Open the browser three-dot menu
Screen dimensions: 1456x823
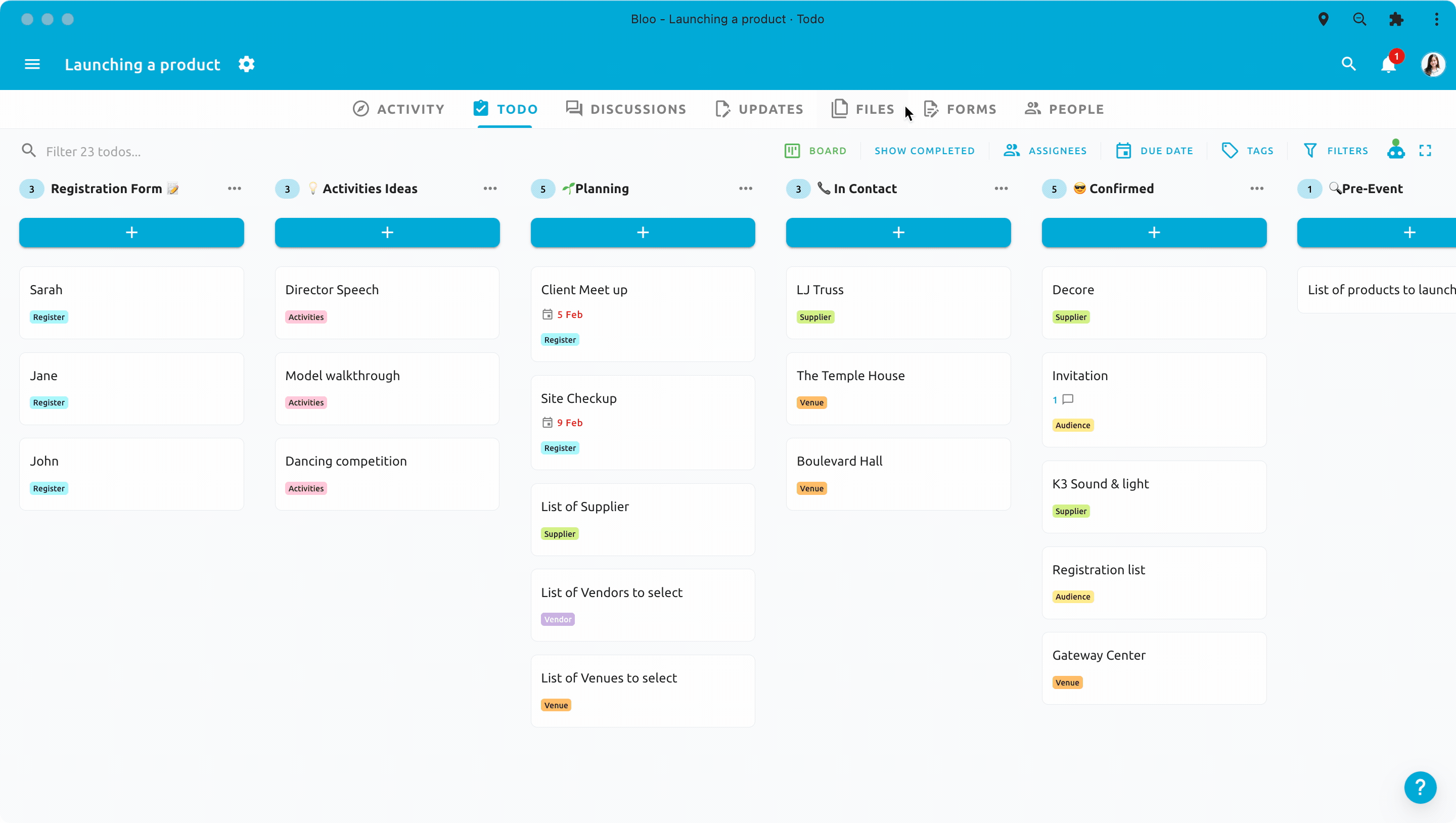tap(1436, 19)
